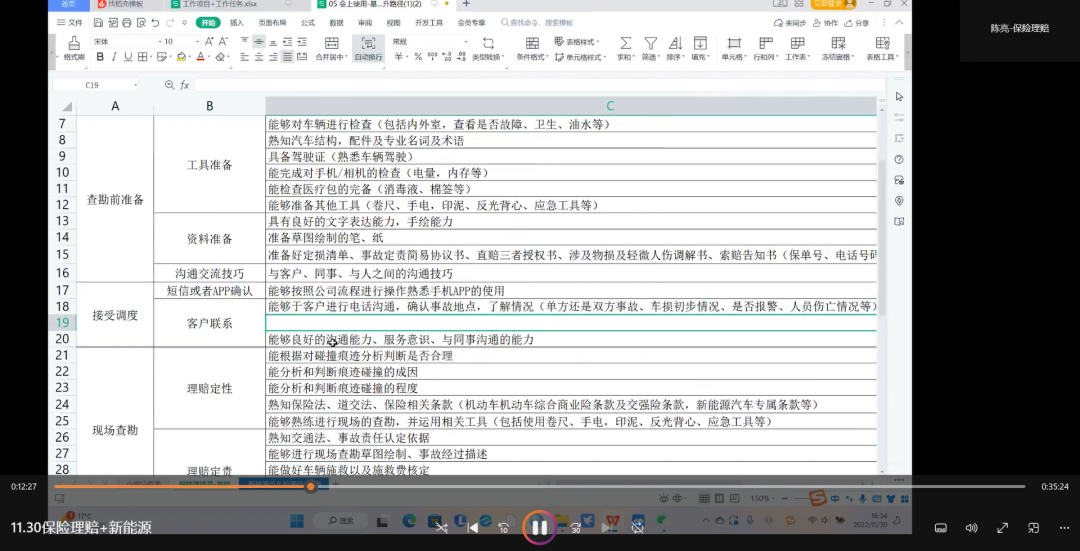Select column C header
The width and height of the screenshot is (1080, 551).
click(609, 106)
